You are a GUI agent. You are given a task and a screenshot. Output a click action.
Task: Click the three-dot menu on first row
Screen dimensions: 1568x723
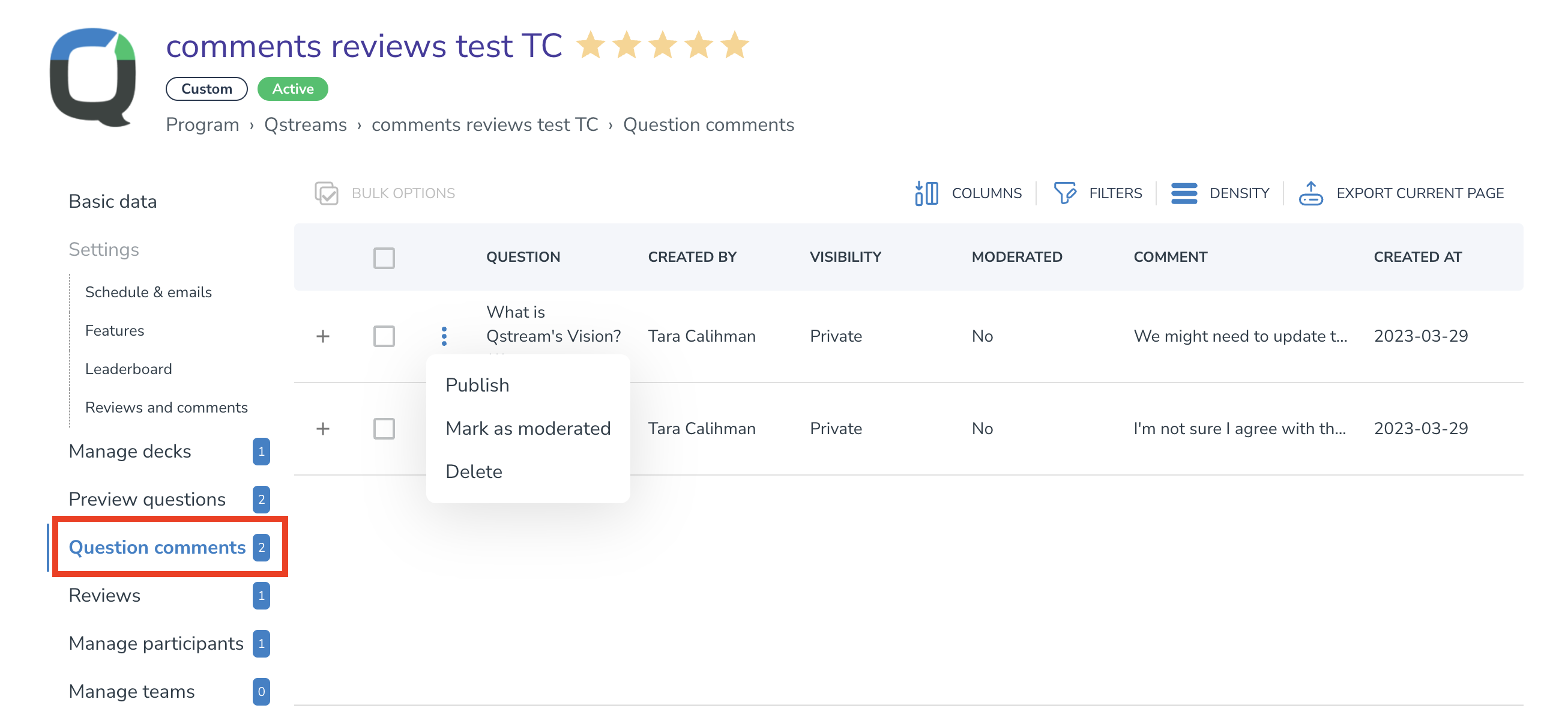coord(444,336)
